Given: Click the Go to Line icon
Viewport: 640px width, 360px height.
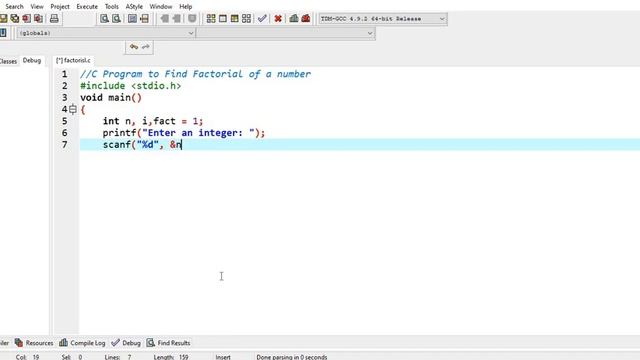Looking at the screenshot, I should coord(144,18).
